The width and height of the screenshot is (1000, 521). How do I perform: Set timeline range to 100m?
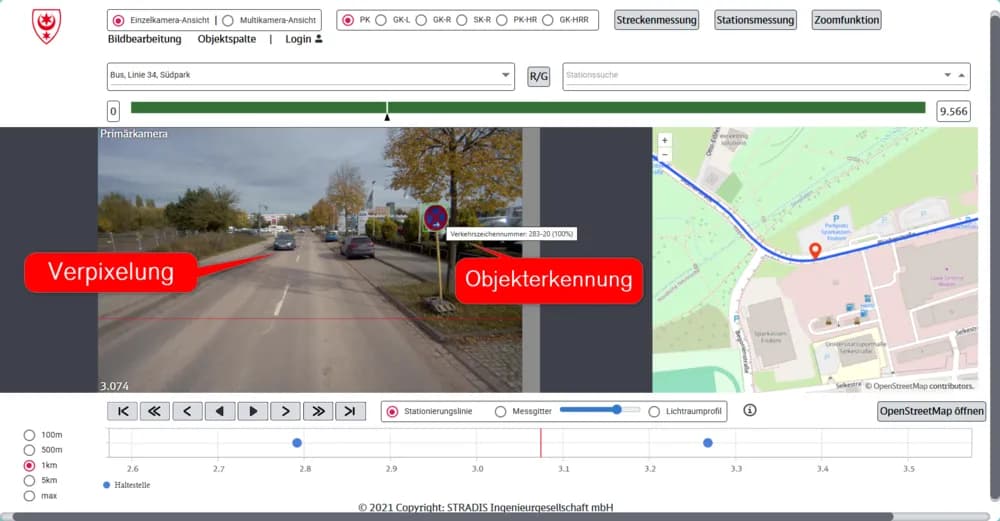29,435
